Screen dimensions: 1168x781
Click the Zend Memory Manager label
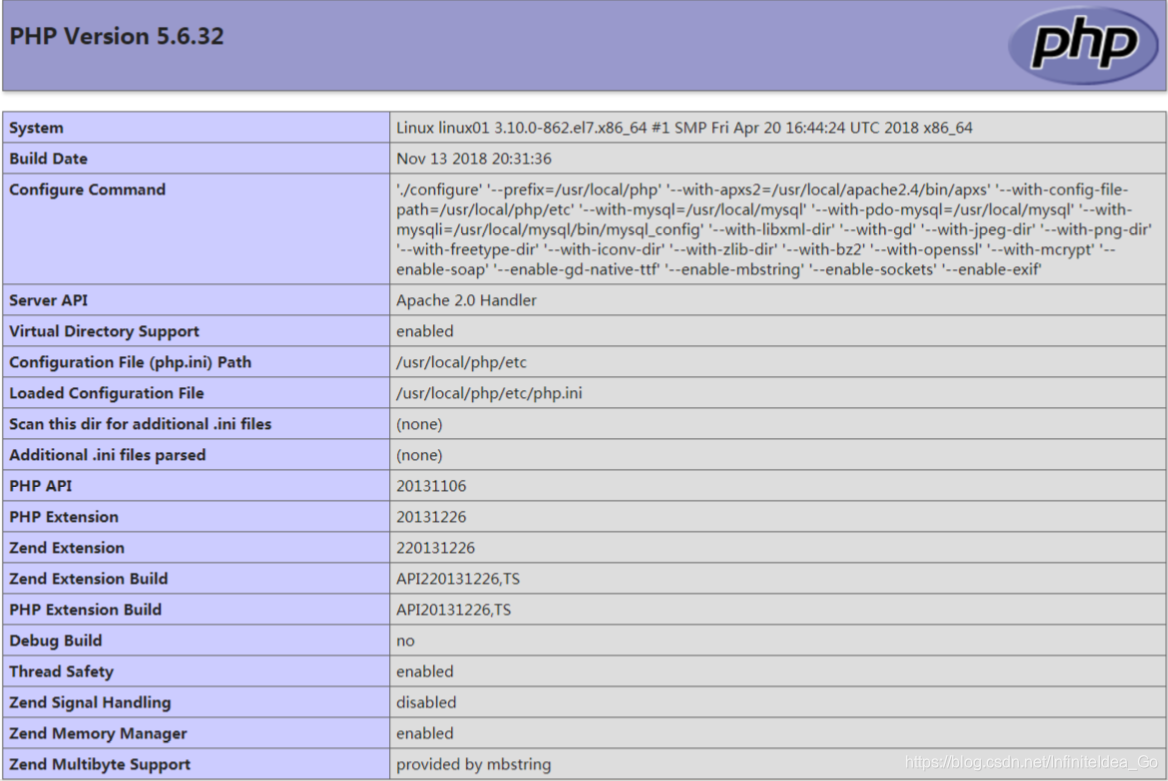(x=98, y=733)
